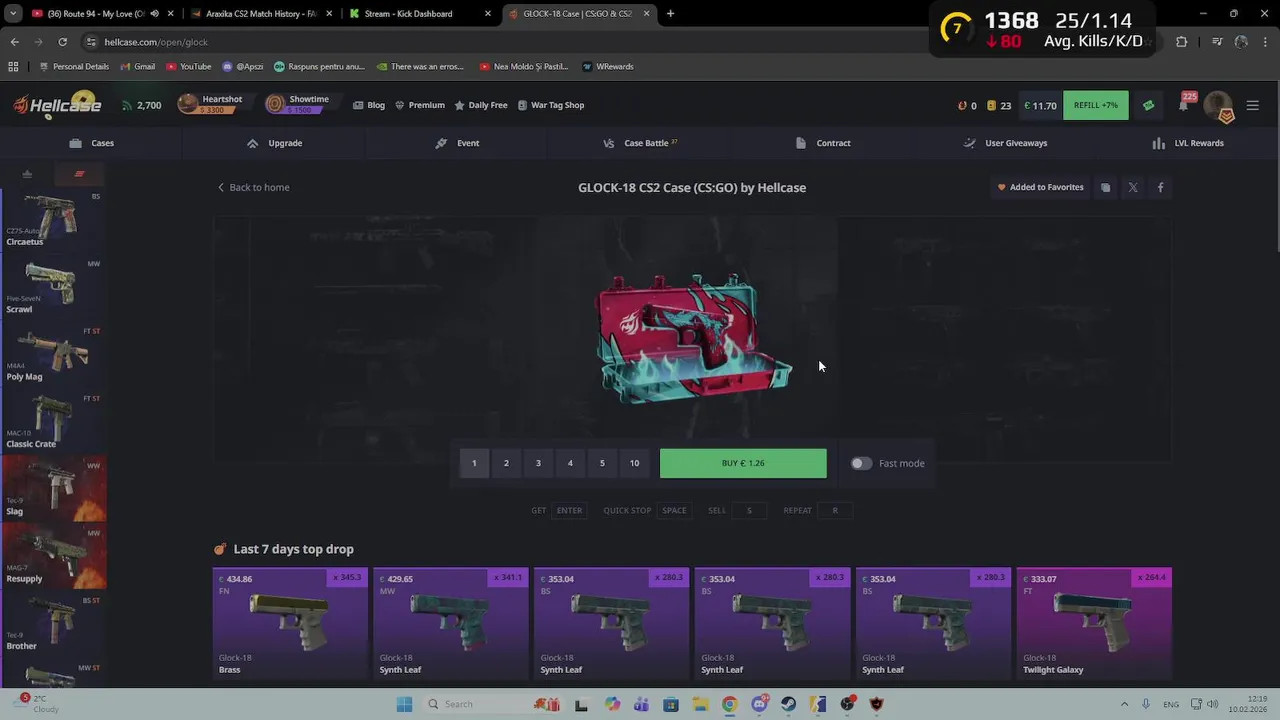Toggle Added to Favorites heart button

1040,187
